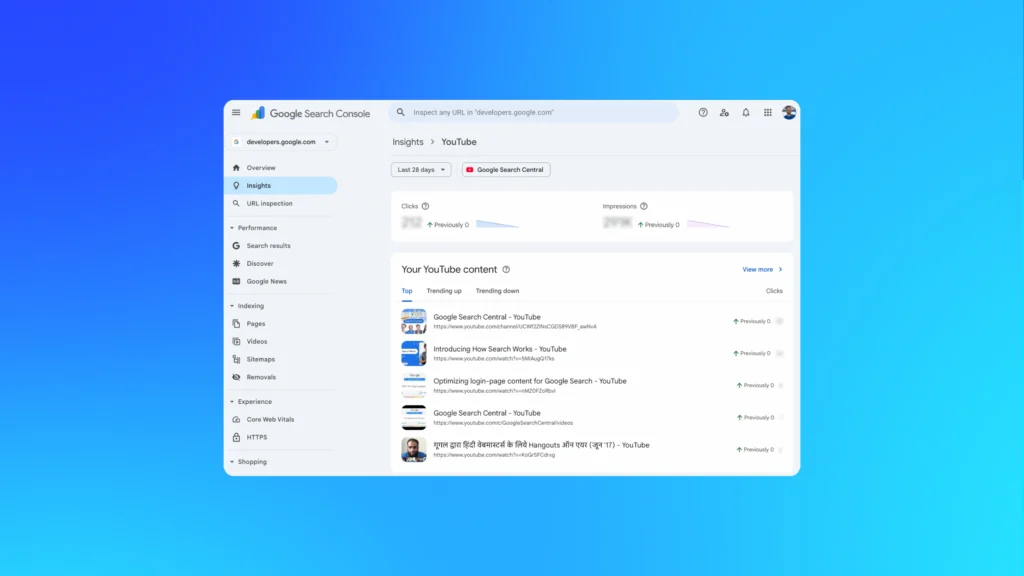This screenshot has width=1024, height=576.
Task: Click the Google Search Central channel filter
Action: point(506,170)
